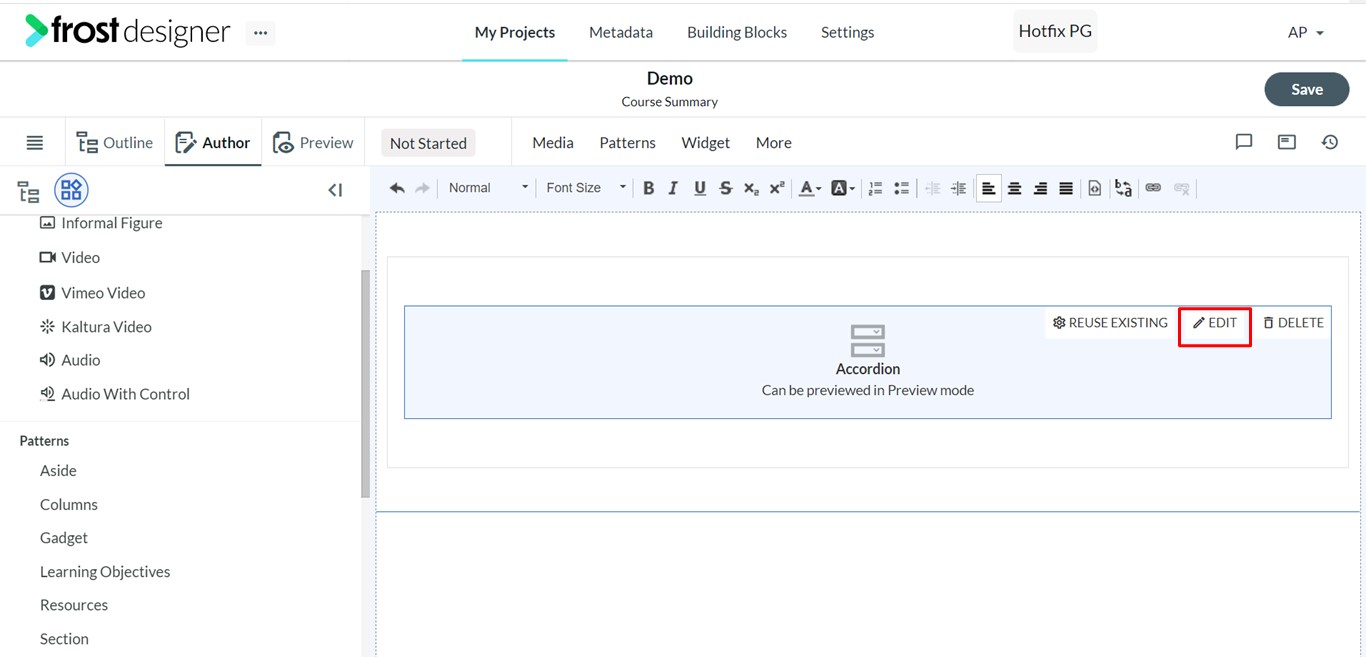1366x657 pixels.
Task: Open the Normal paragraph style dropdown
Action: pos(488,188)
